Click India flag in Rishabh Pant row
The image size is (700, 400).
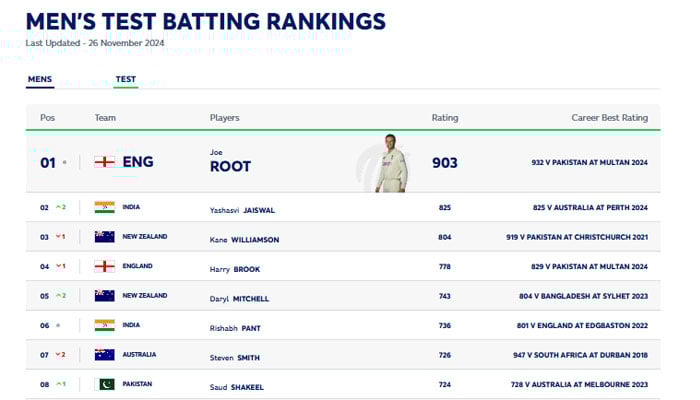tap(104, 325)
